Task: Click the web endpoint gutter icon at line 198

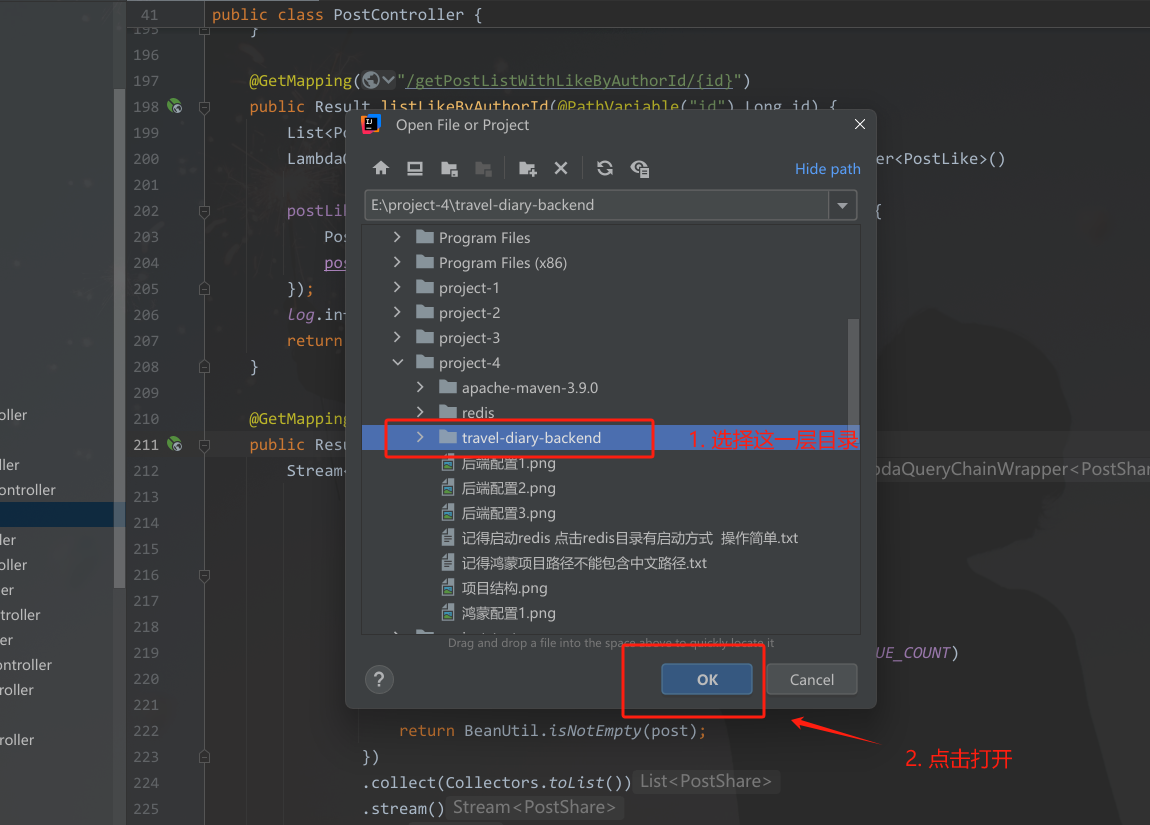Action: click(x=175, y=106)
